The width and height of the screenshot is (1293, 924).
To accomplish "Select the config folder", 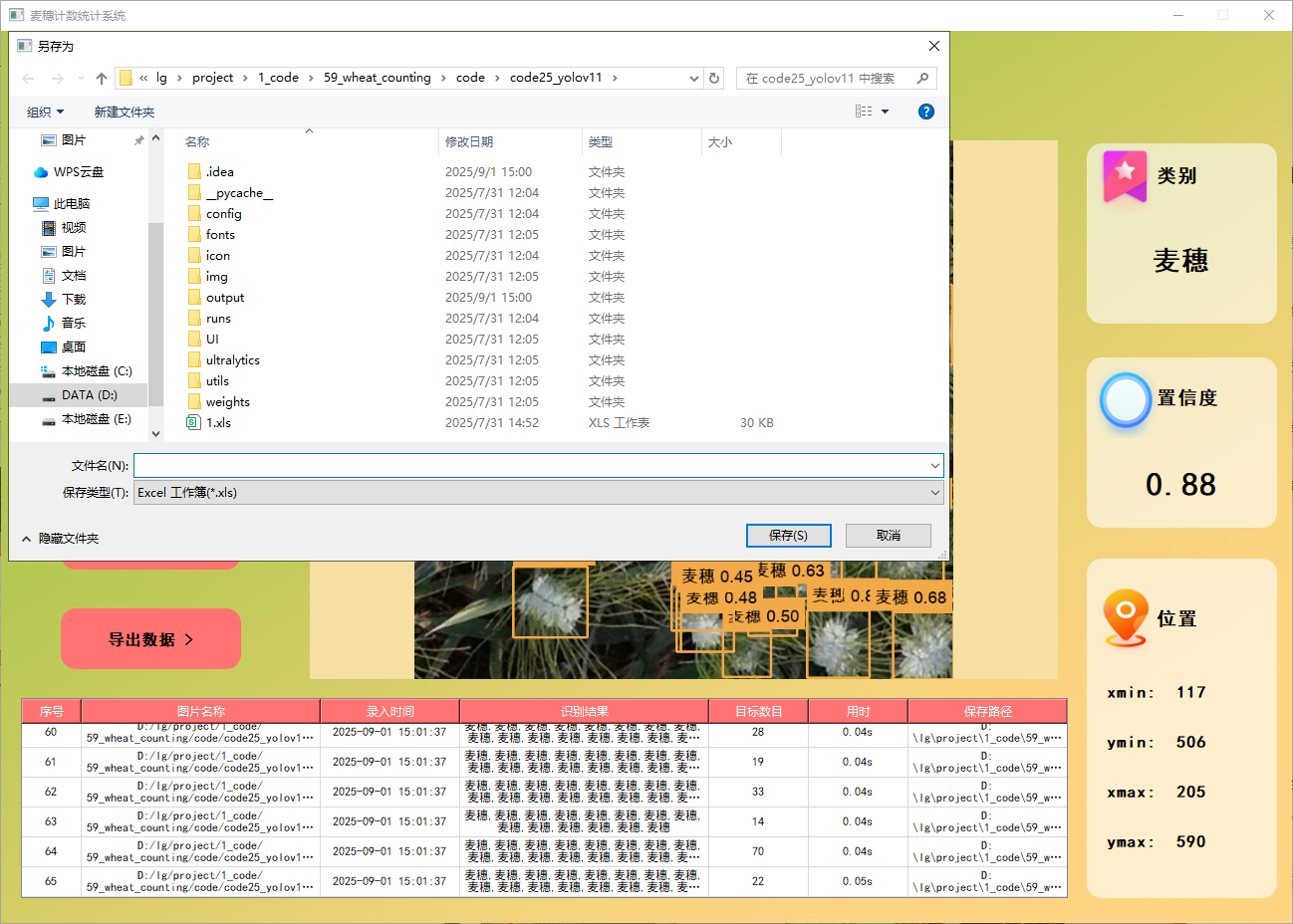I will click(x=224, y=214).
